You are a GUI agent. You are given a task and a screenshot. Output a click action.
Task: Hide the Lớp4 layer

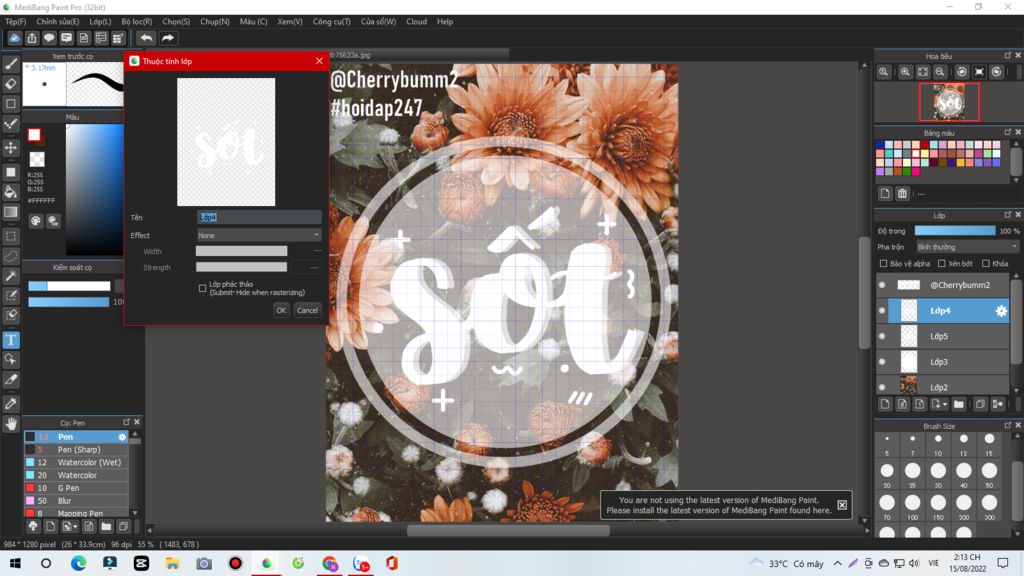[x=882, y=311]
